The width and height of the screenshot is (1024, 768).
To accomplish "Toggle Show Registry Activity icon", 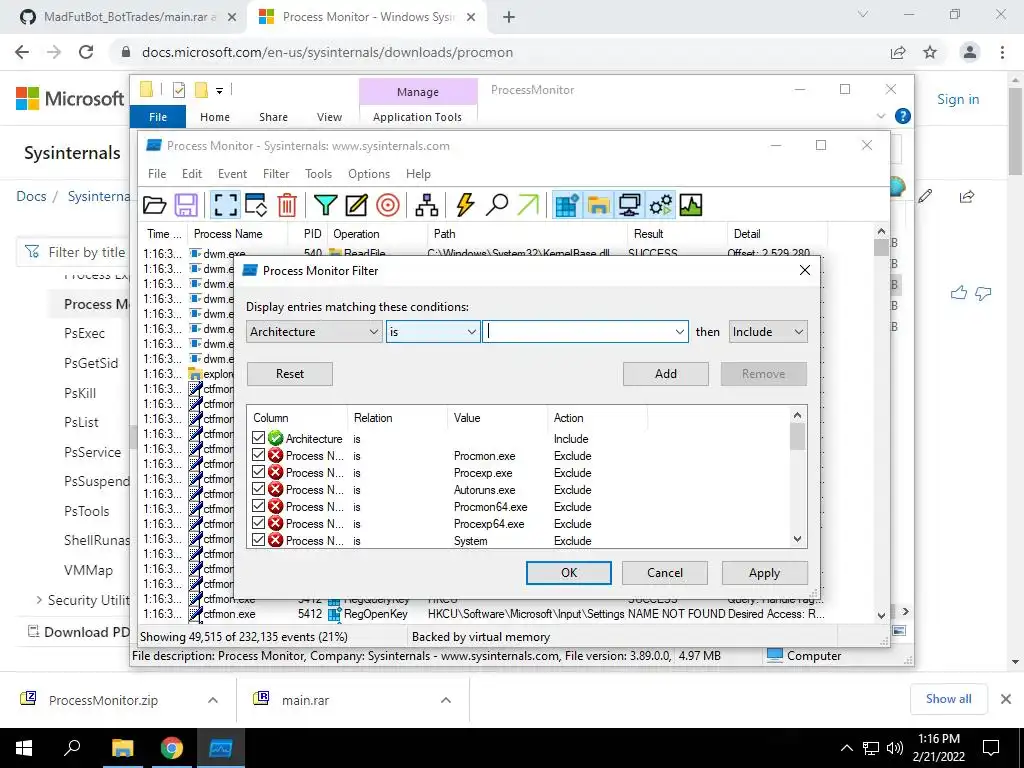I will 567,205.
